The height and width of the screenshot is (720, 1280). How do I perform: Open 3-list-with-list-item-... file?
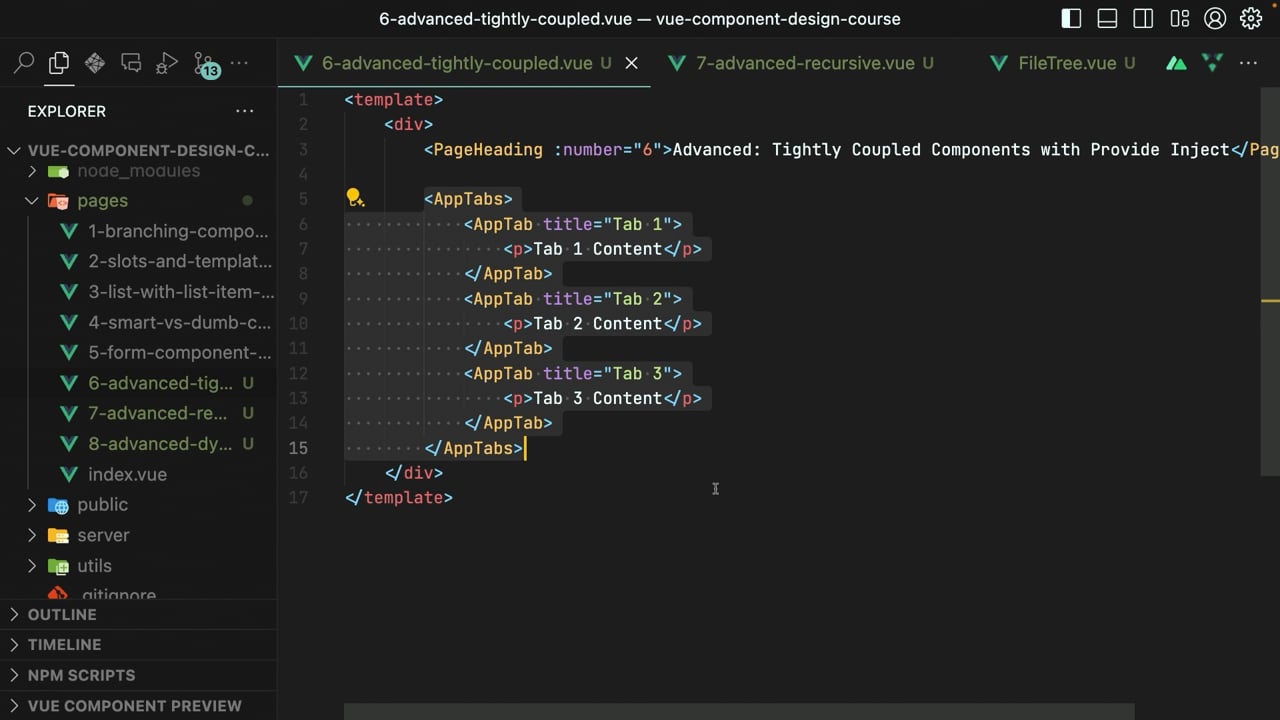point(181,292)
